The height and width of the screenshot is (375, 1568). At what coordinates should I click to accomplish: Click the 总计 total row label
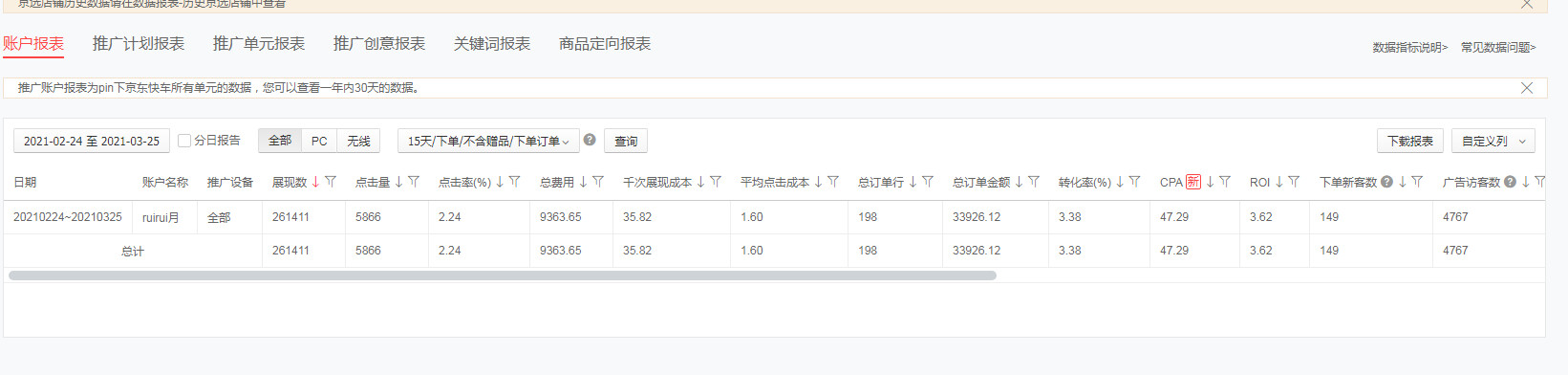click(133, 251)
